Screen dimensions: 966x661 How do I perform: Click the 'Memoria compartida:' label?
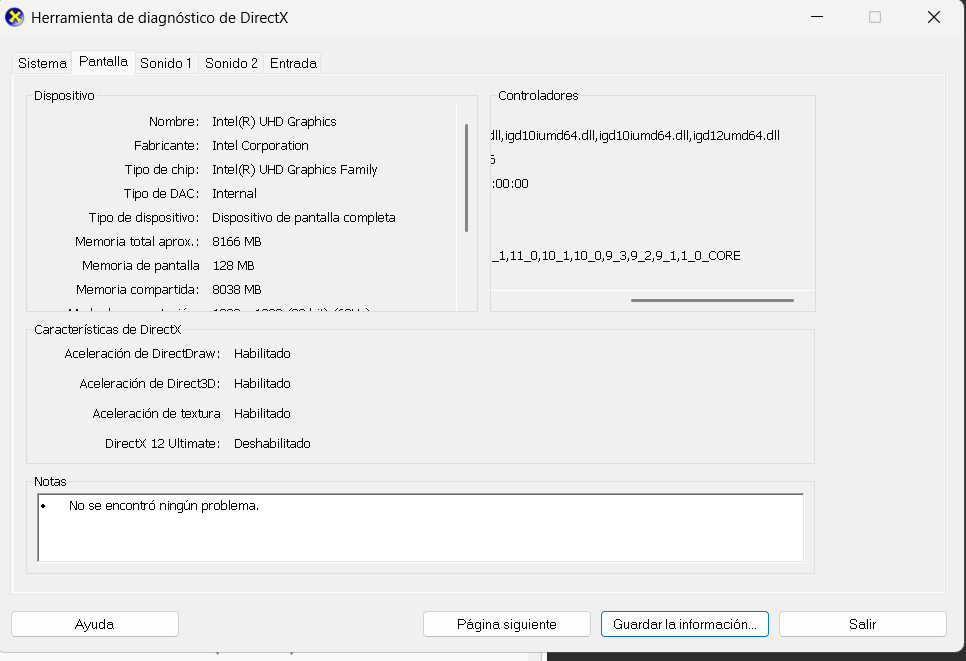tap(137, 290)
